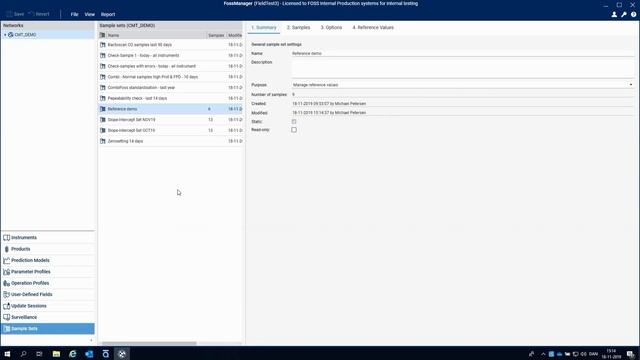Viewport: 640px width, 360px height.
Task: Open Task View on taskbar
Action: (39, 354)
